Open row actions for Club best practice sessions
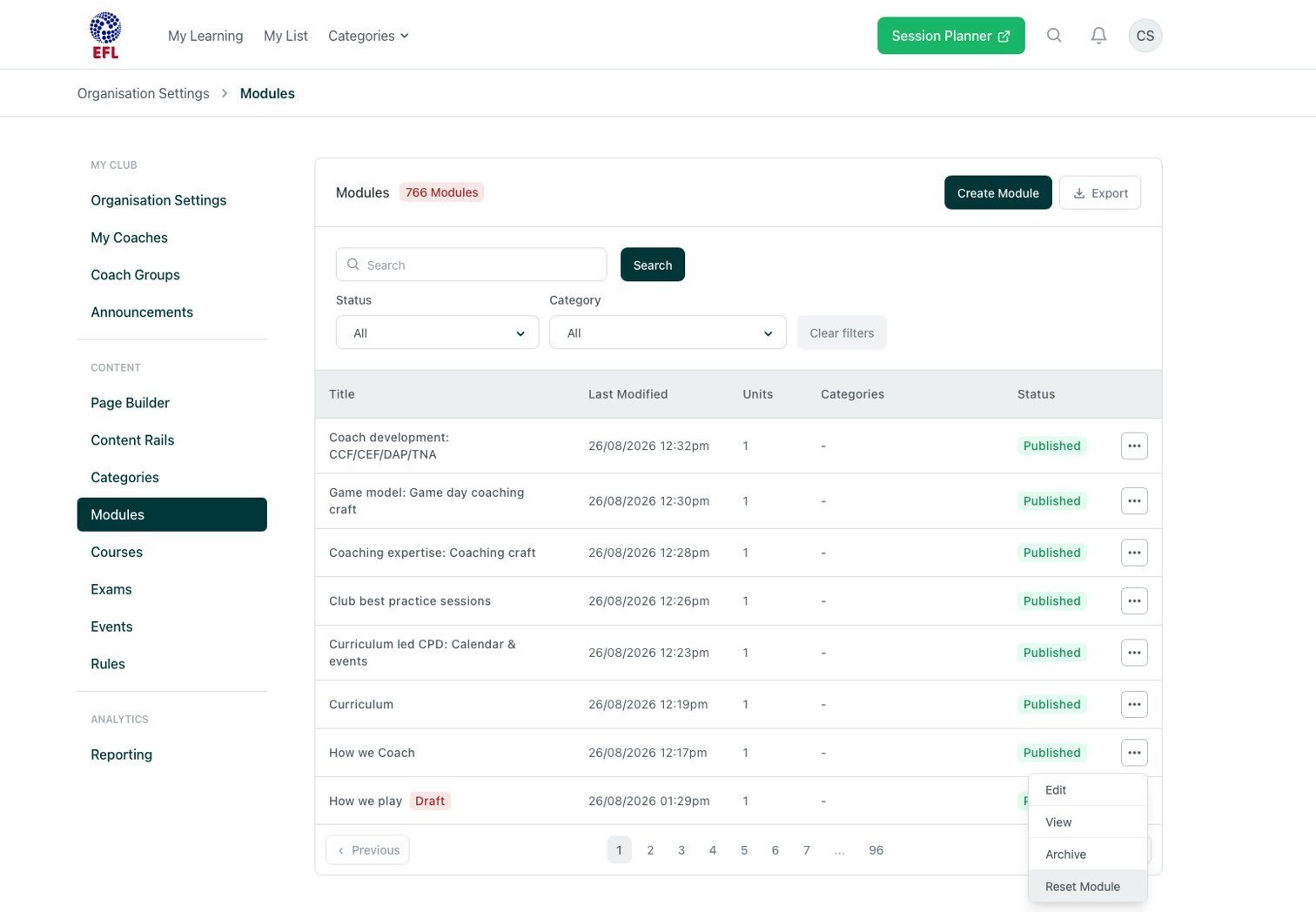Image resolution: width=1316 pixels, height=912 pixels. [x=1134, y=601]
